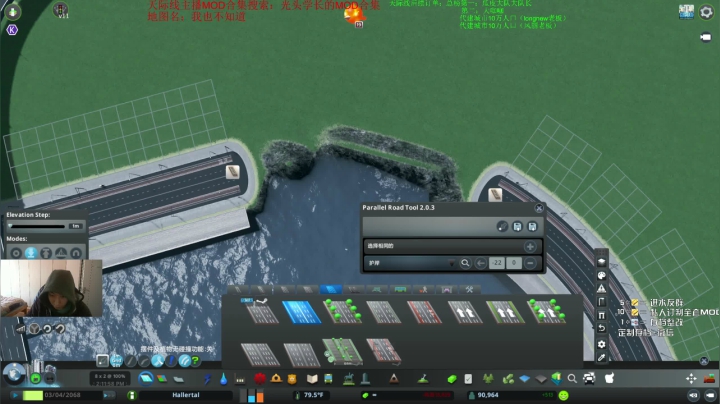720x404 pixels.
Task: Open the healthcare services menu
Action: (x=260, y=379)
